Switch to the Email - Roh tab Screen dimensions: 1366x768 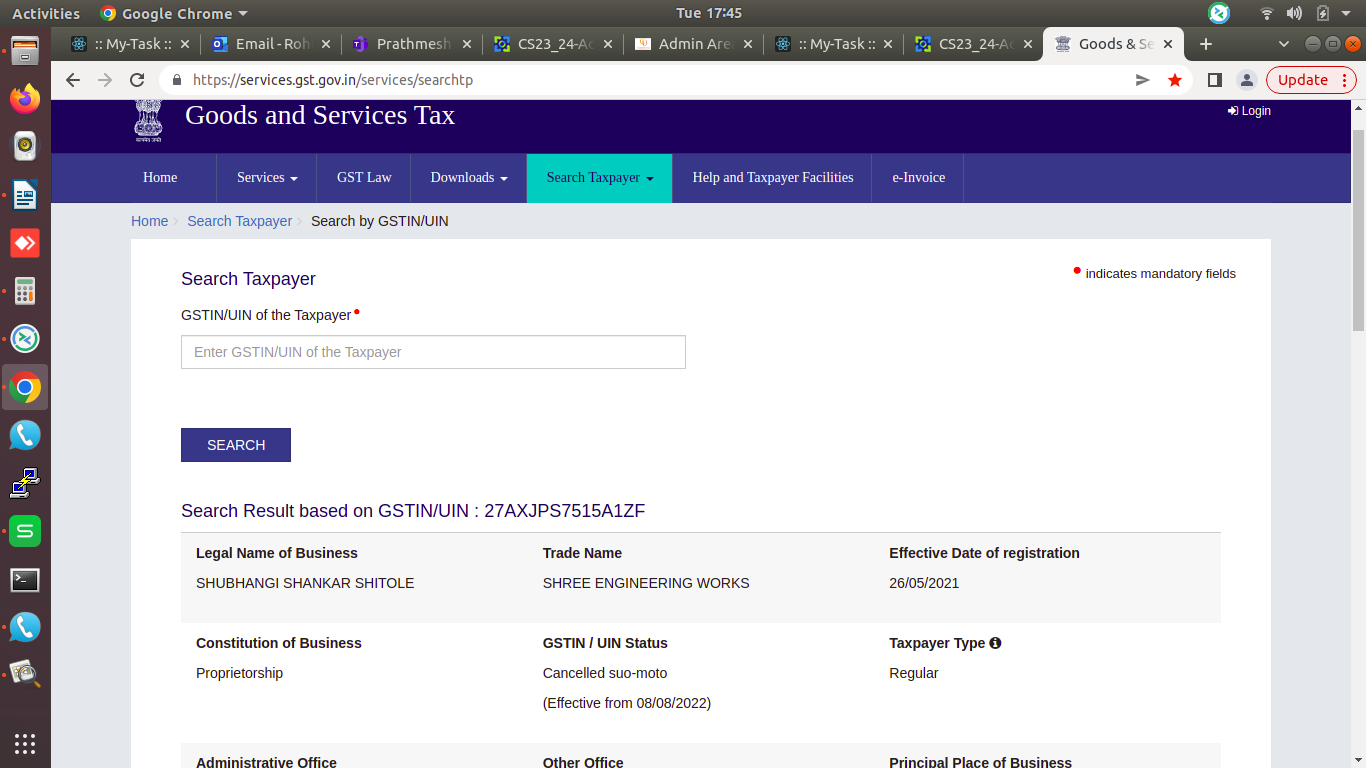pyautogui.click(x=272, y=44)
